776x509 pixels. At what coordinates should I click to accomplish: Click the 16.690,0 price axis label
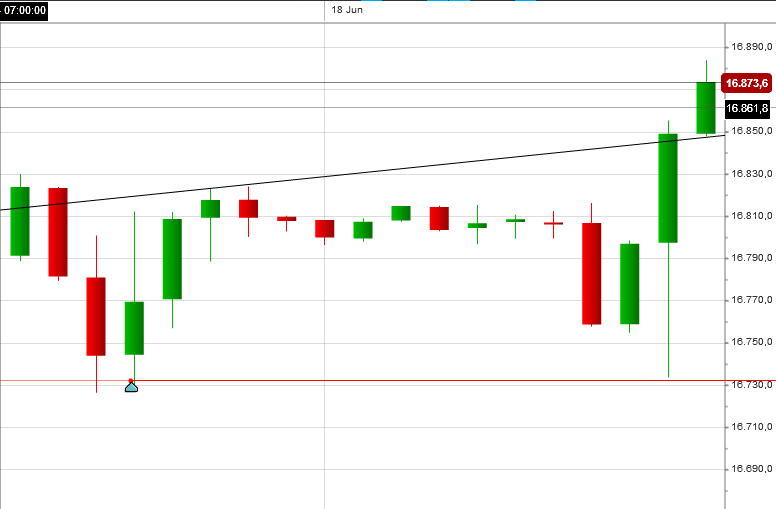pyautogui.click(x=752, y=469)
